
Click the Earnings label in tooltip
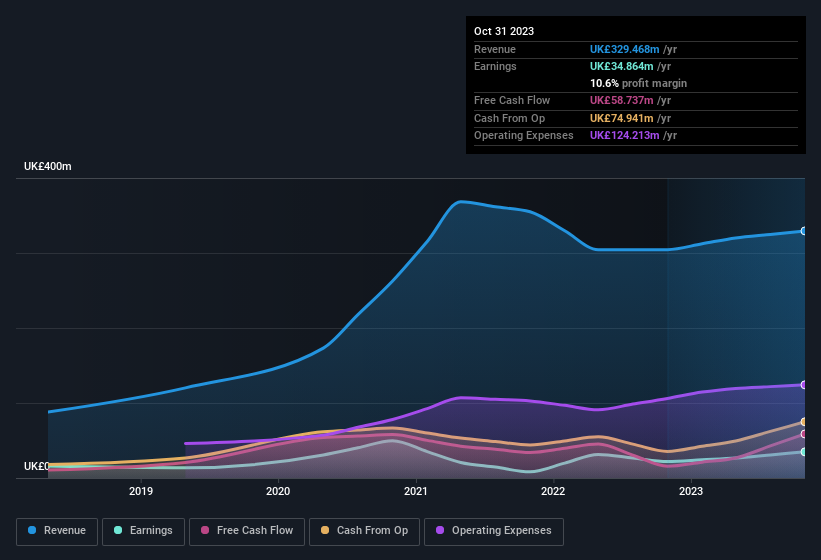click(x=495, y=66)
